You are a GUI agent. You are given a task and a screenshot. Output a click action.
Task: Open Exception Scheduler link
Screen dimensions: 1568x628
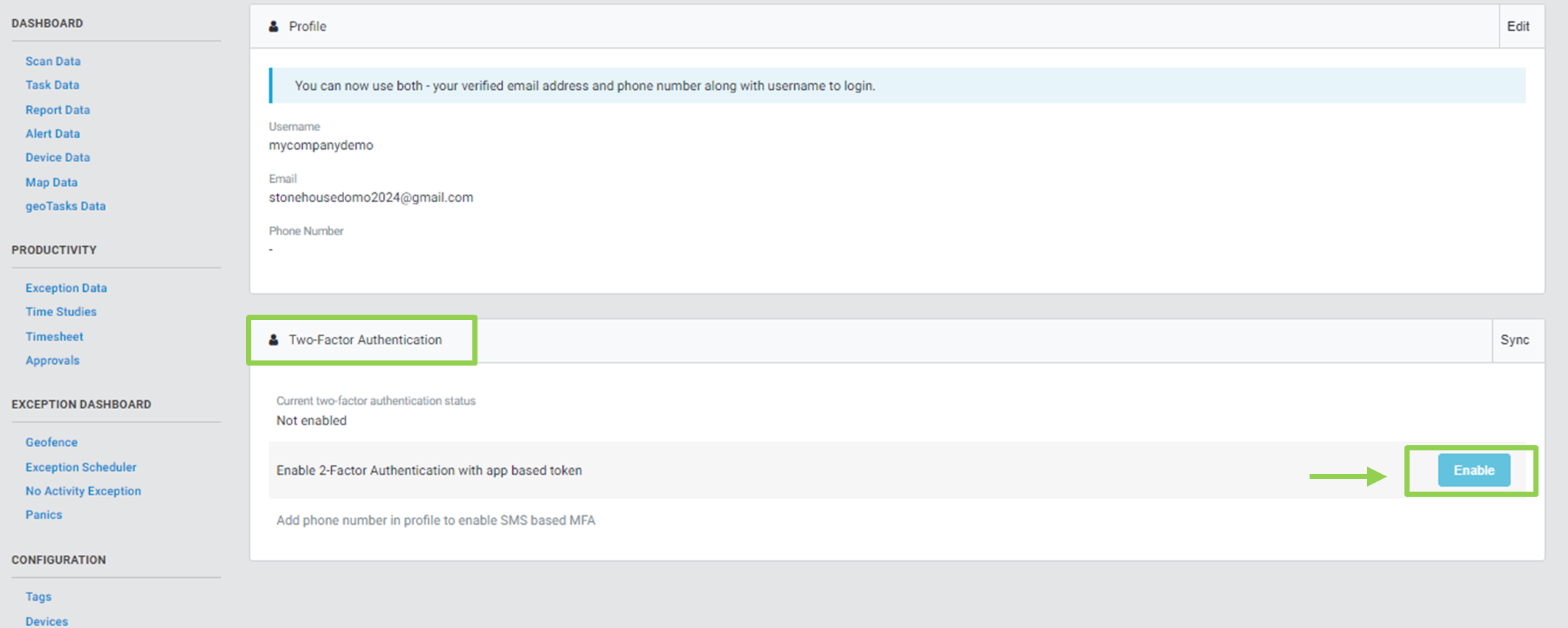point(81,467)
